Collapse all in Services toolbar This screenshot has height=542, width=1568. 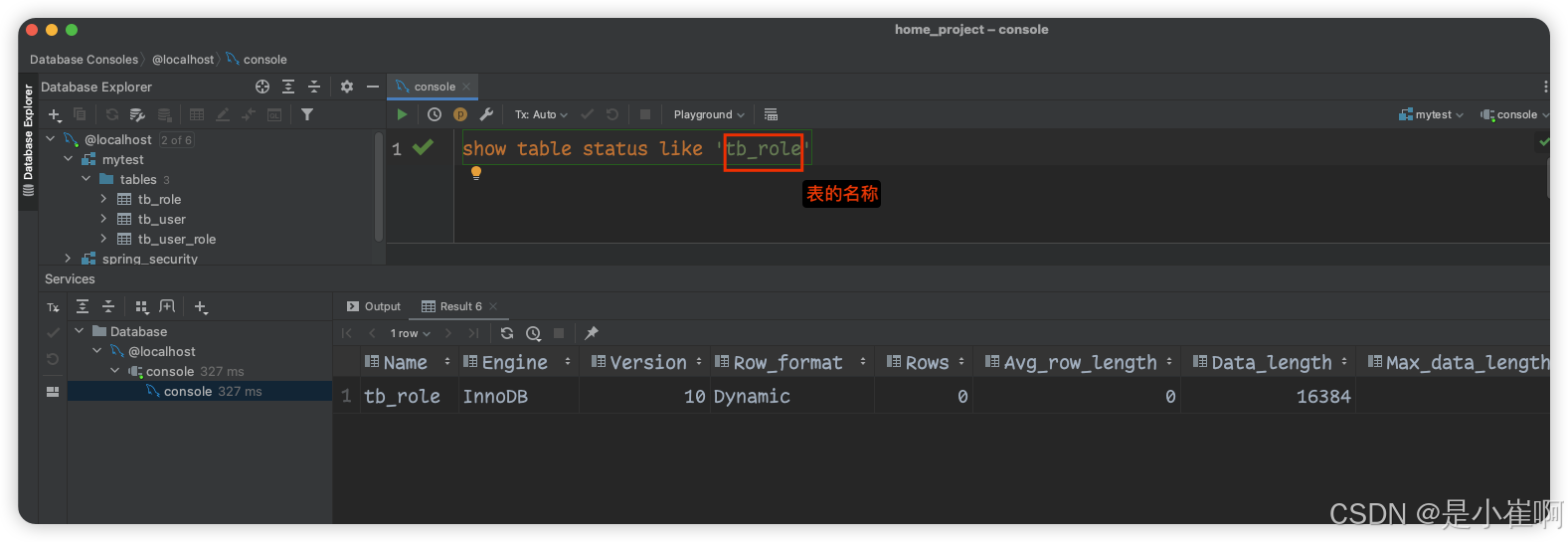click(108, 306)
